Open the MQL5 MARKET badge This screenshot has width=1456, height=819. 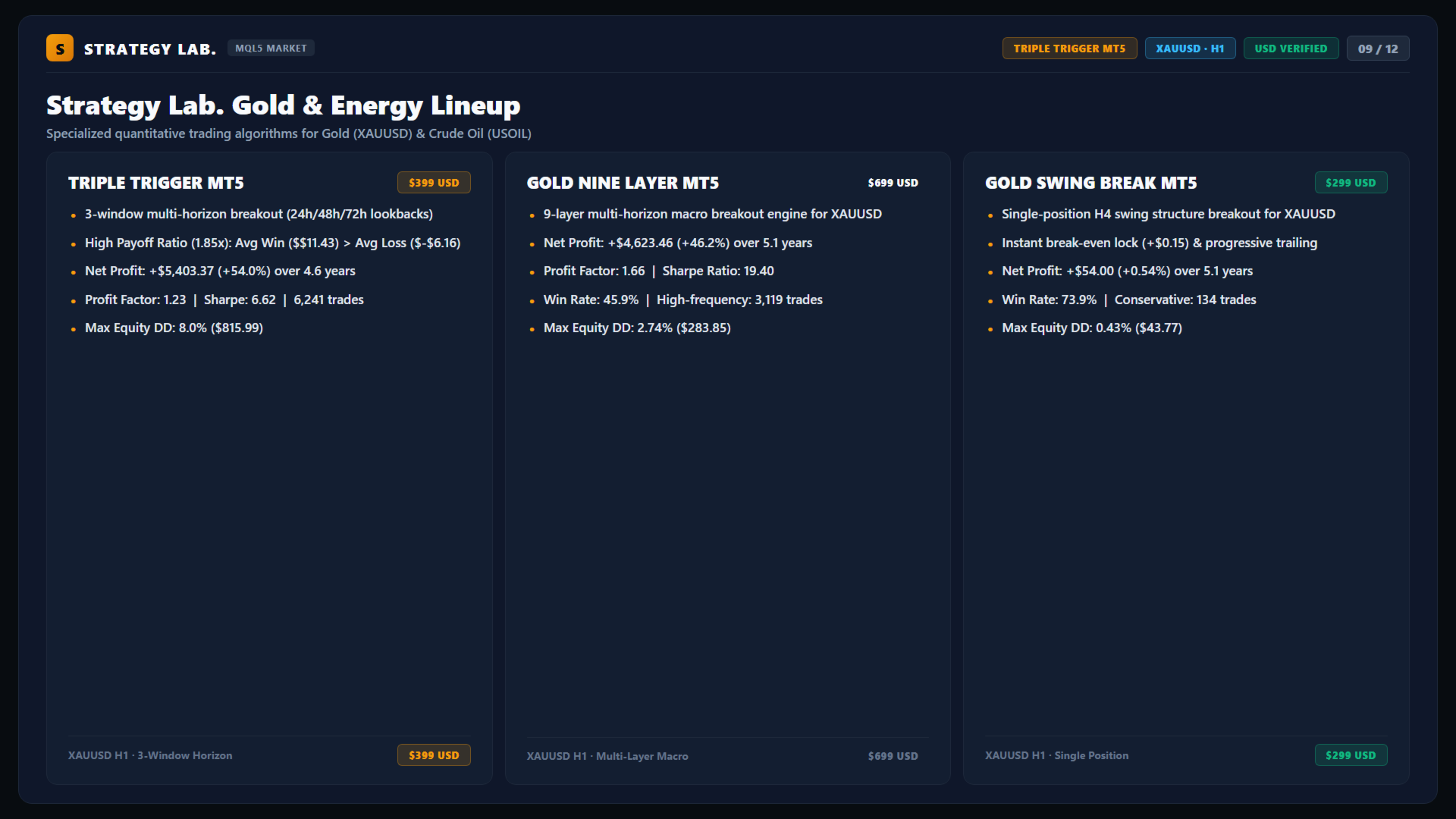pyautogui.click(x=271, y=48)
